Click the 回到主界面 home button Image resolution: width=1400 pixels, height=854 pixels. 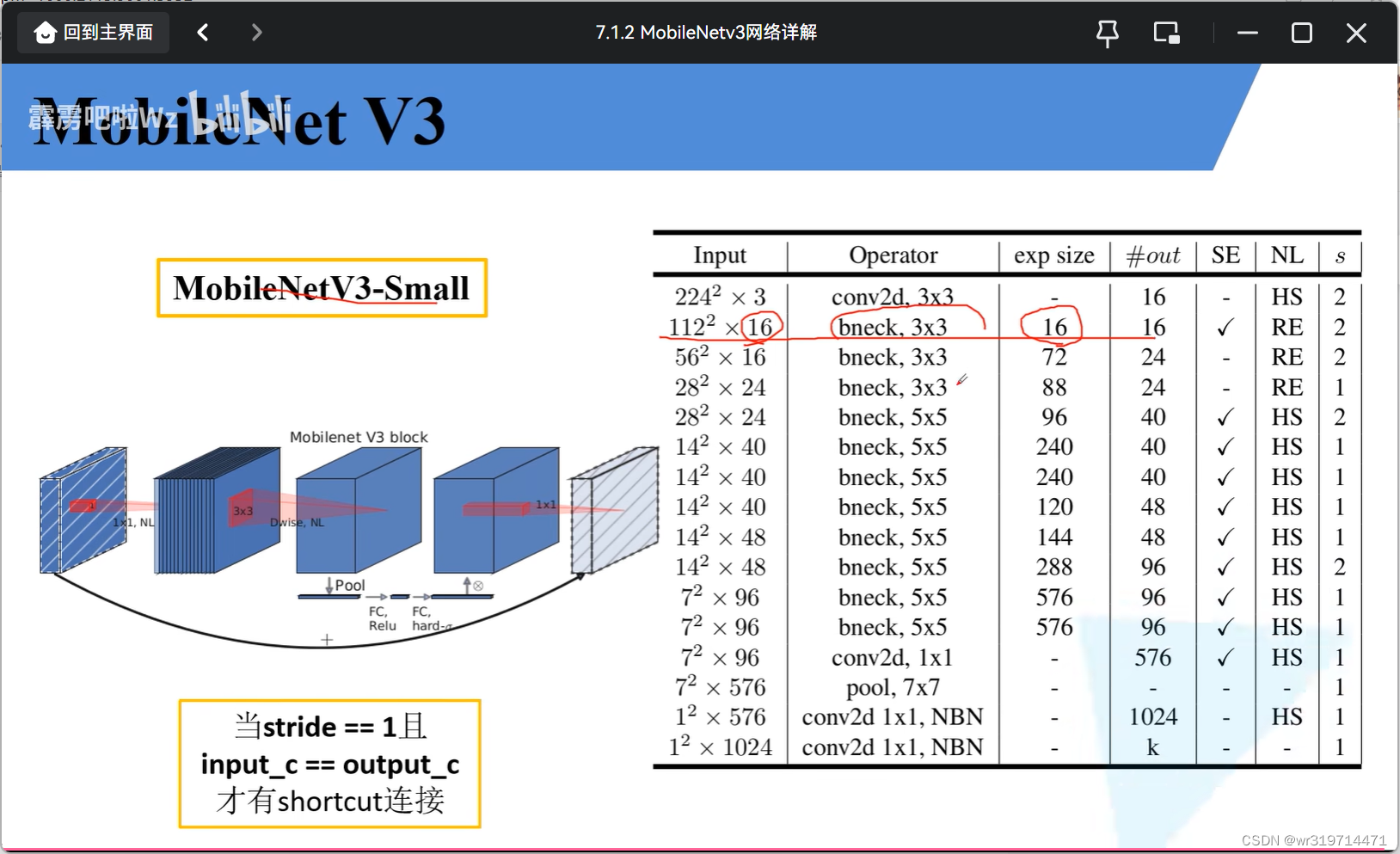93,33
